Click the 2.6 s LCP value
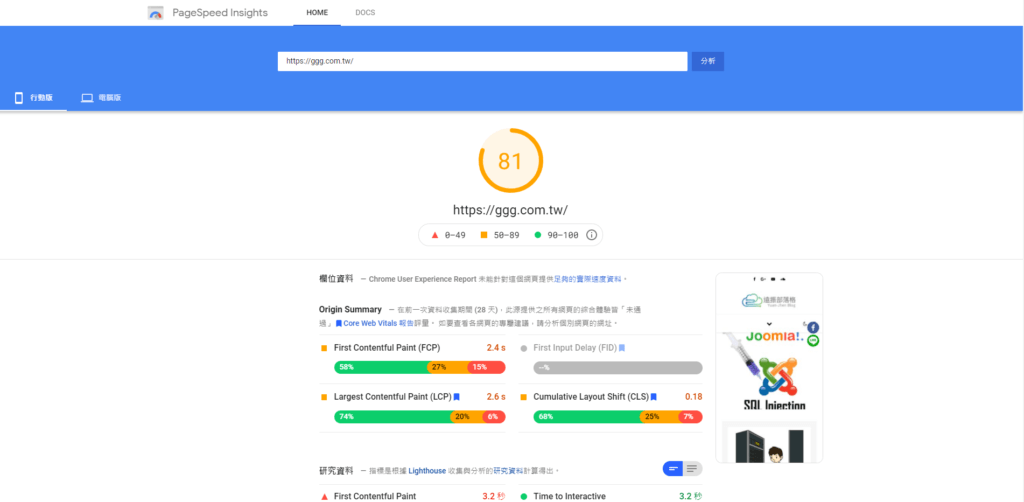1024x502 pixels. point(496,396)
